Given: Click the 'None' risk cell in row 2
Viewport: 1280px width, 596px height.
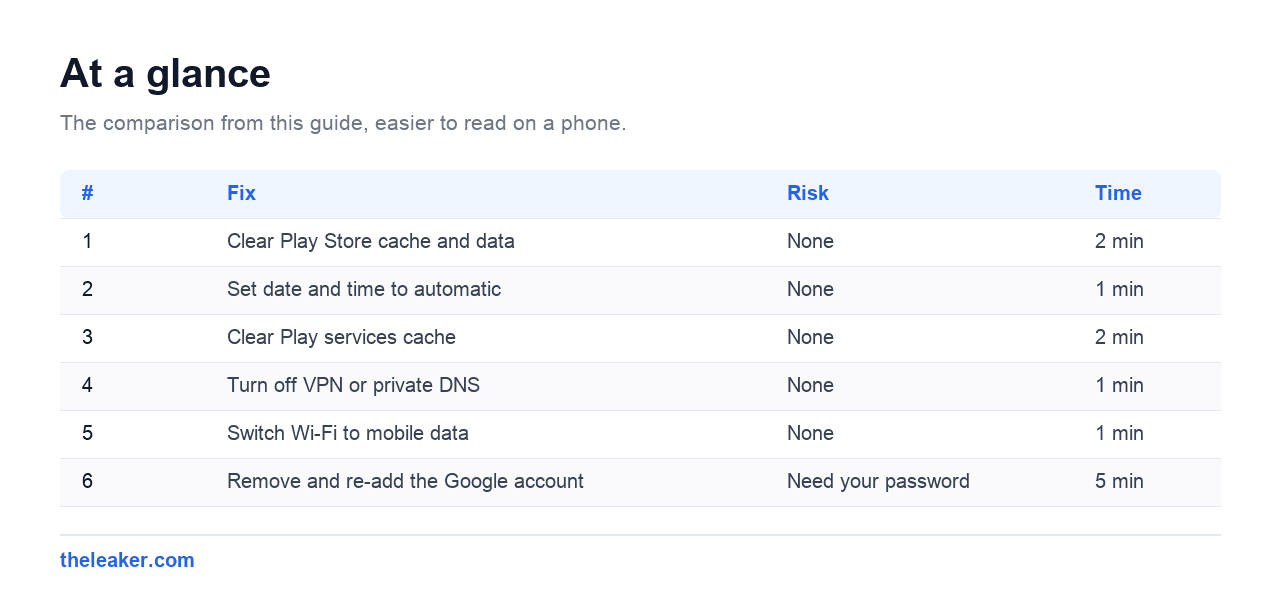Looking at the screenshot, I should click(810, 289).
